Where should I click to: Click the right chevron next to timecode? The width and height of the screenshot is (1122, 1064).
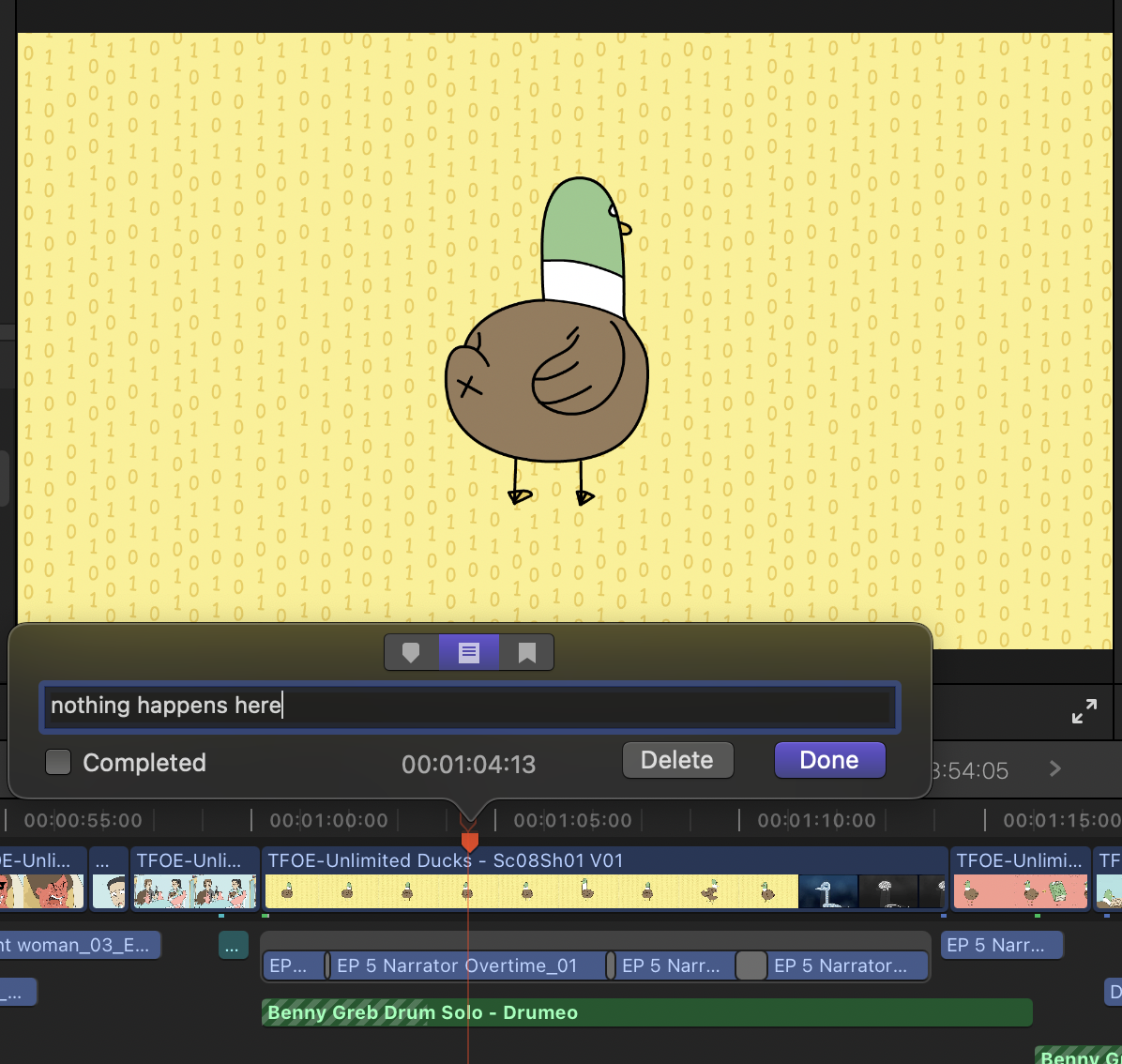click(x=1055, y=769)
